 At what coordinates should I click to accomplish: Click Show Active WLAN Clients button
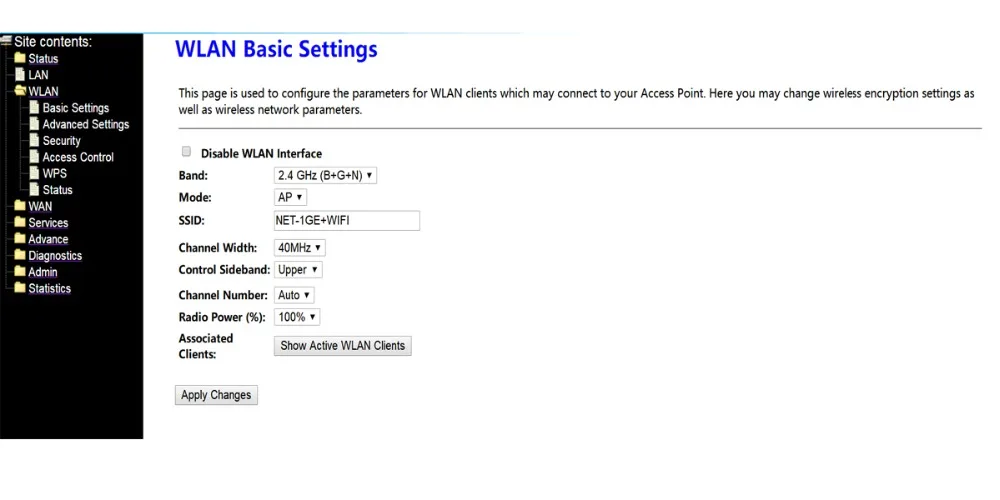point(342,346)
